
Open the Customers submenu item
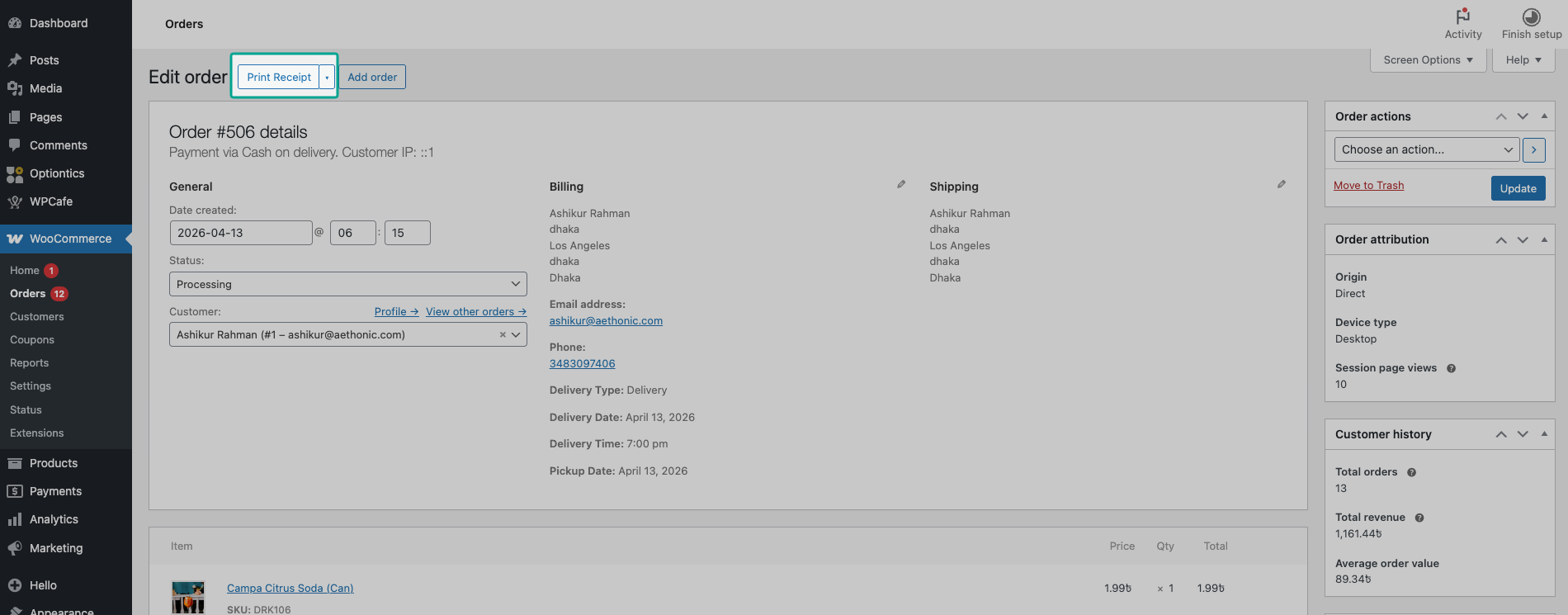[x=37, y=316]
